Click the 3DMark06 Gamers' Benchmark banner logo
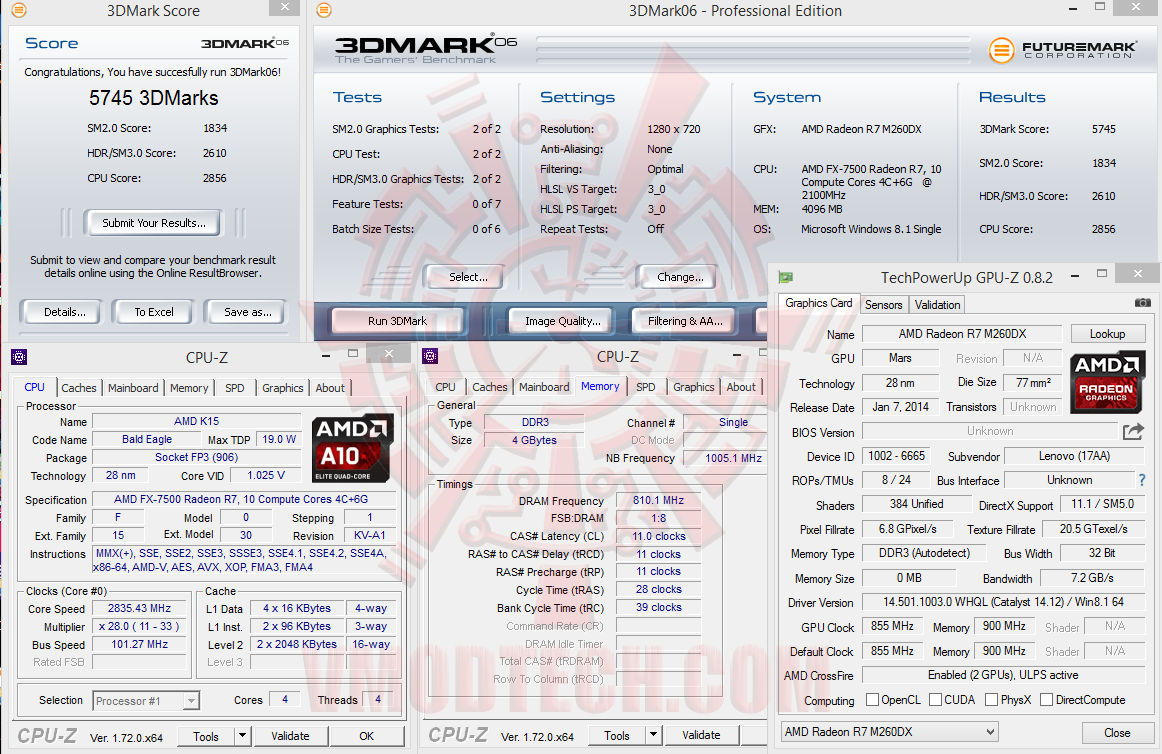This screenshot has height=754, width=1162. click(425, 50)
